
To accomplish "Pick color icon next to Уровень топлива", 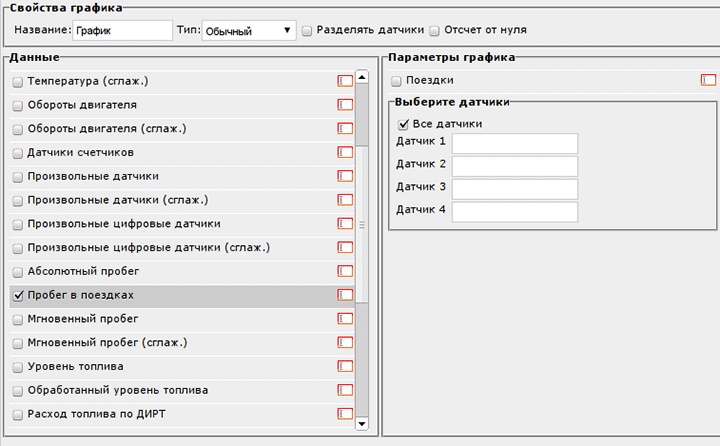I will (x=345, y=367).
